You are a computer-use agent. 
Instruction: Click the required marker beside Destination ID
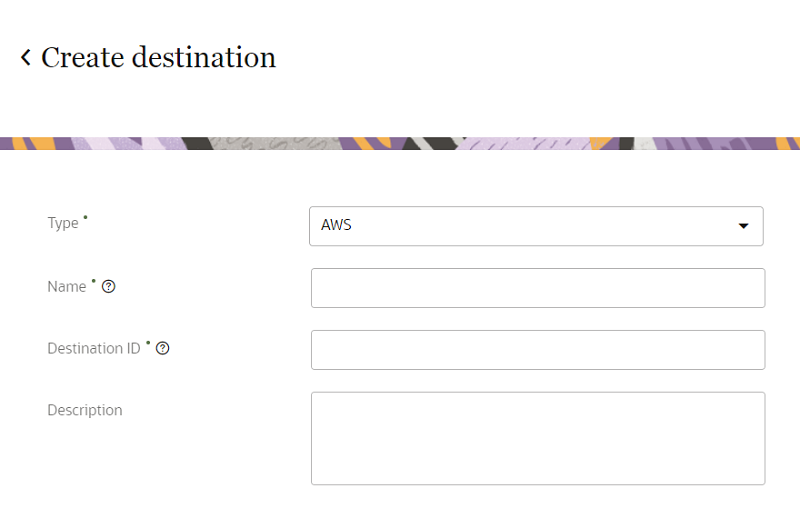(148, 343)
